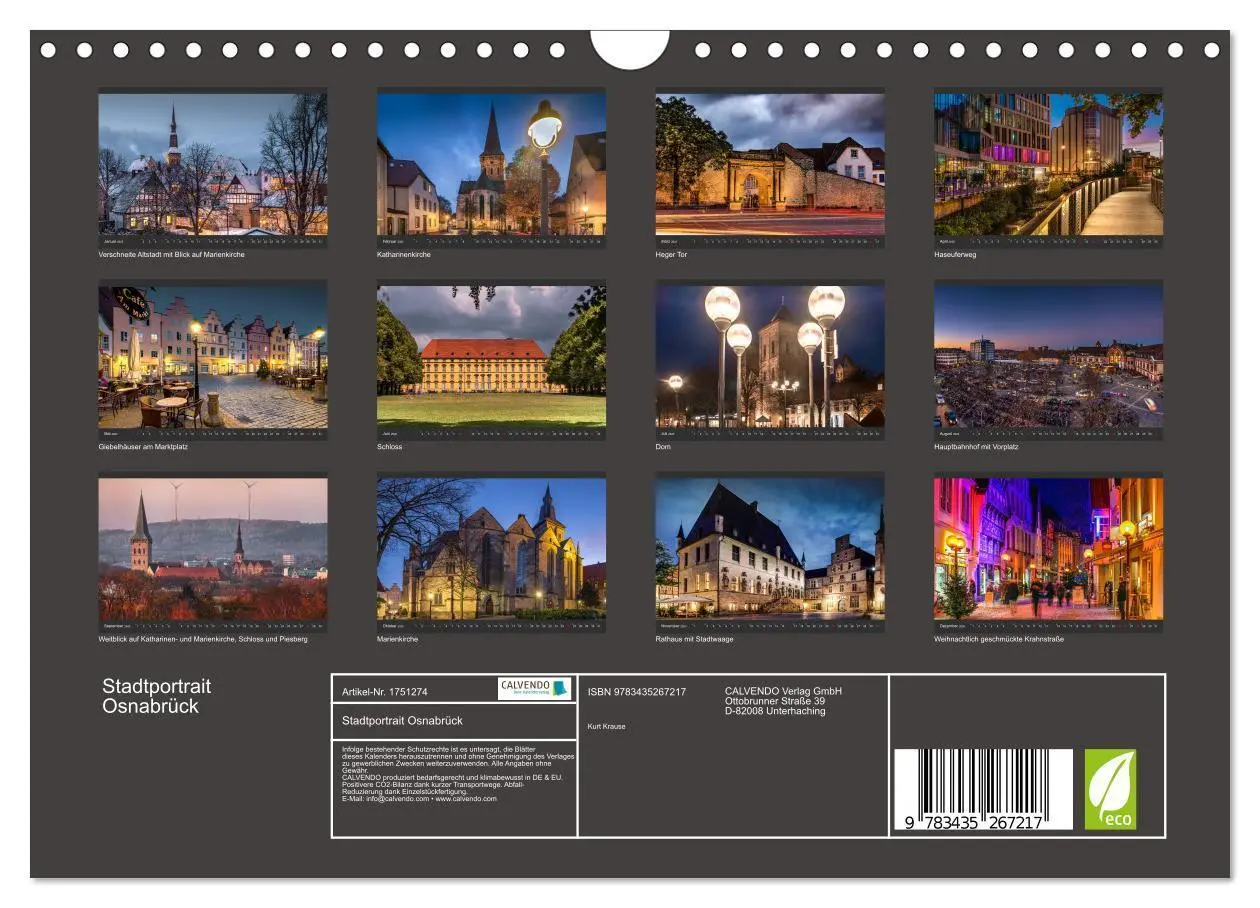Image resolution: width=1260 pixels, height=908 pixels.
Task: Click the green eco leaf logo
Action: (x=1111, y=789)
